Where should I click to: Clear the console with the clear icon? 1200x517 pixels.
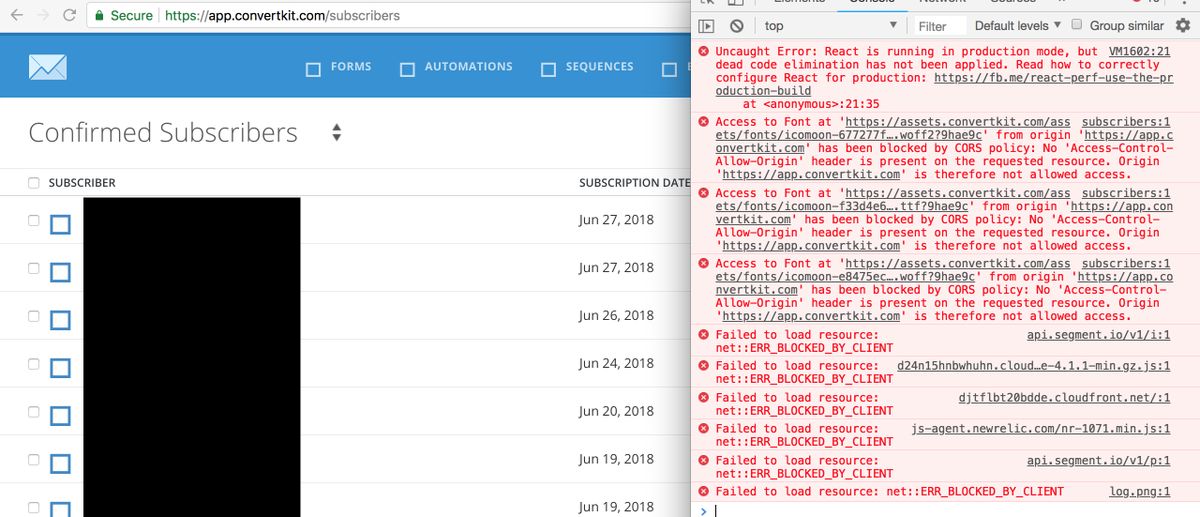736,26
